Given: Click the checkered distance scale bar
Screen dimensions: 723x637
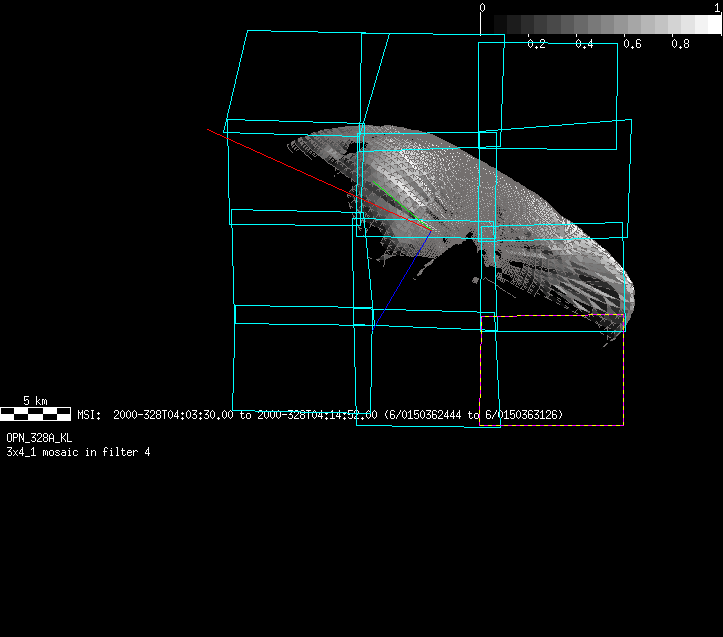Looking at the screenshot, I should click(x=35, y=412).
